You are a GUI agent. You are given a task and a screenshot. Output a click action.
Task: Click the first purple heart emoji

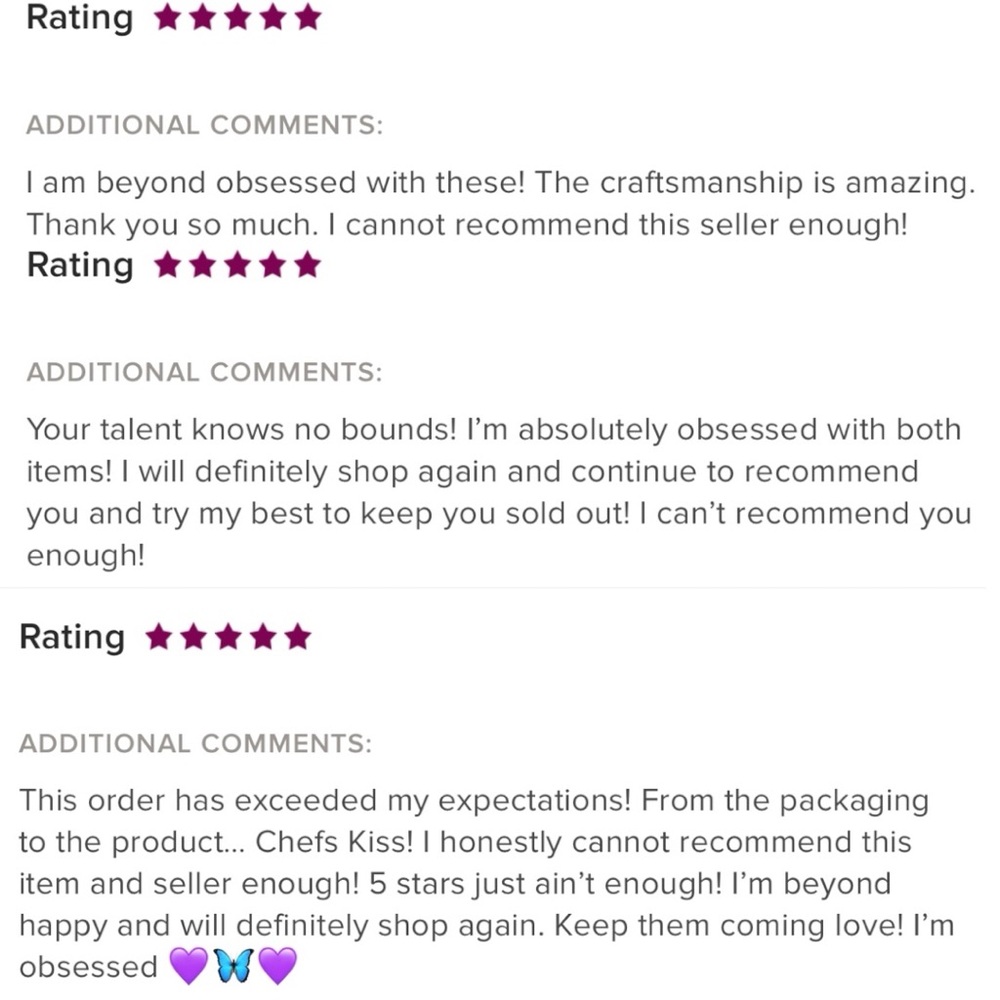(189, 966)
